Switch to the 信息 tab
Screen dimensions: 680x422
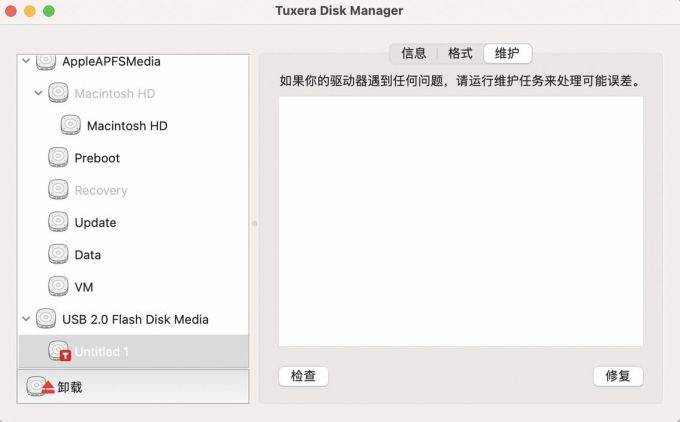[x=414, y=54]
